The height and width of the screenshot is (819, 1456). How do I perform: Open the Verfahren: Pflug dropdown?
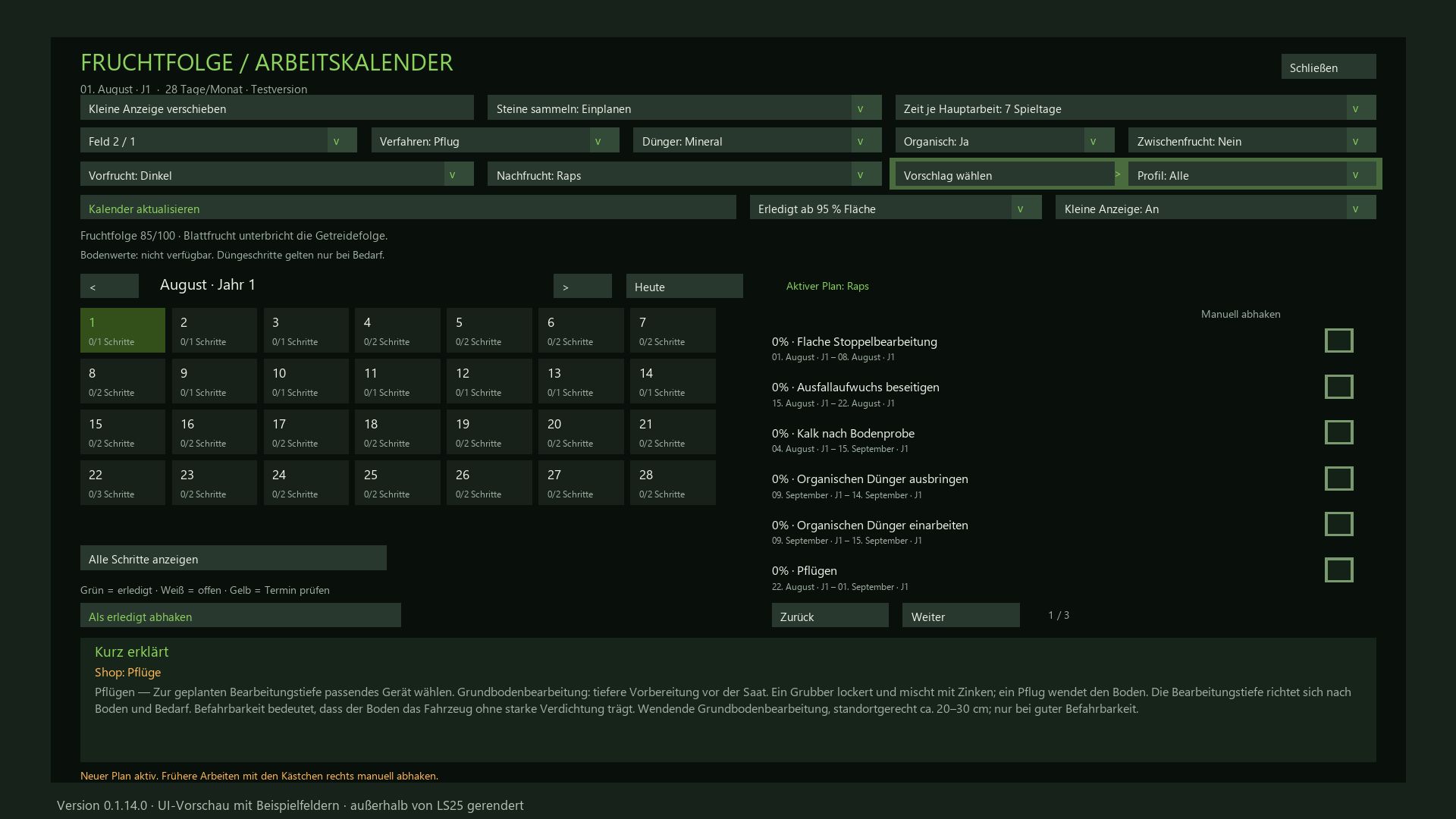click(495, 140)
